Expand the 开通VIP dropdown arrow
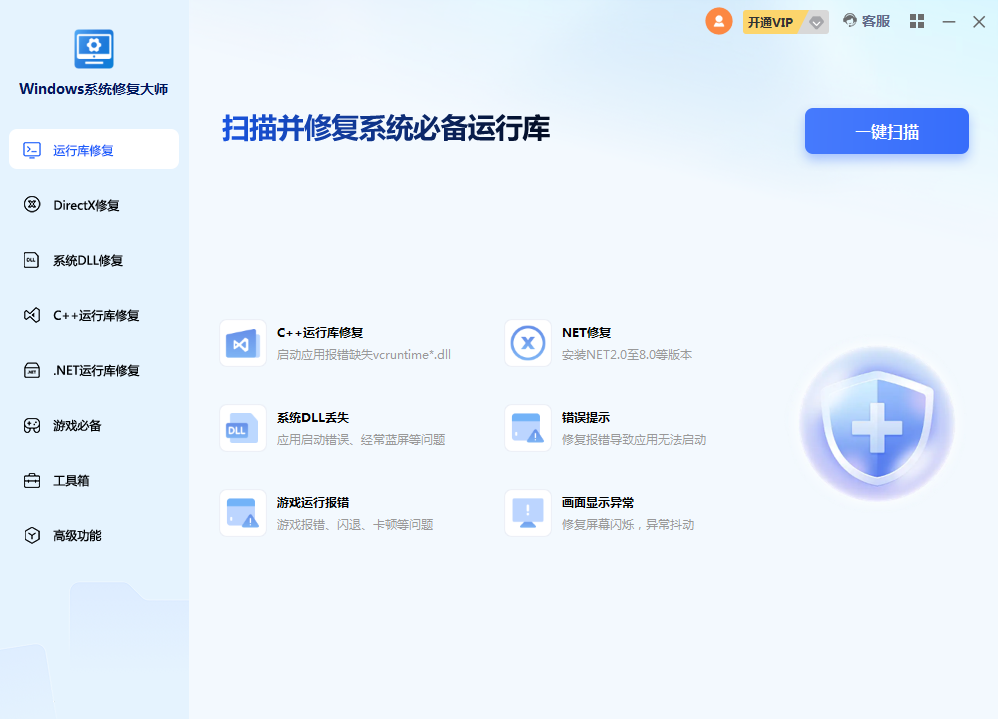 point(817,22)
